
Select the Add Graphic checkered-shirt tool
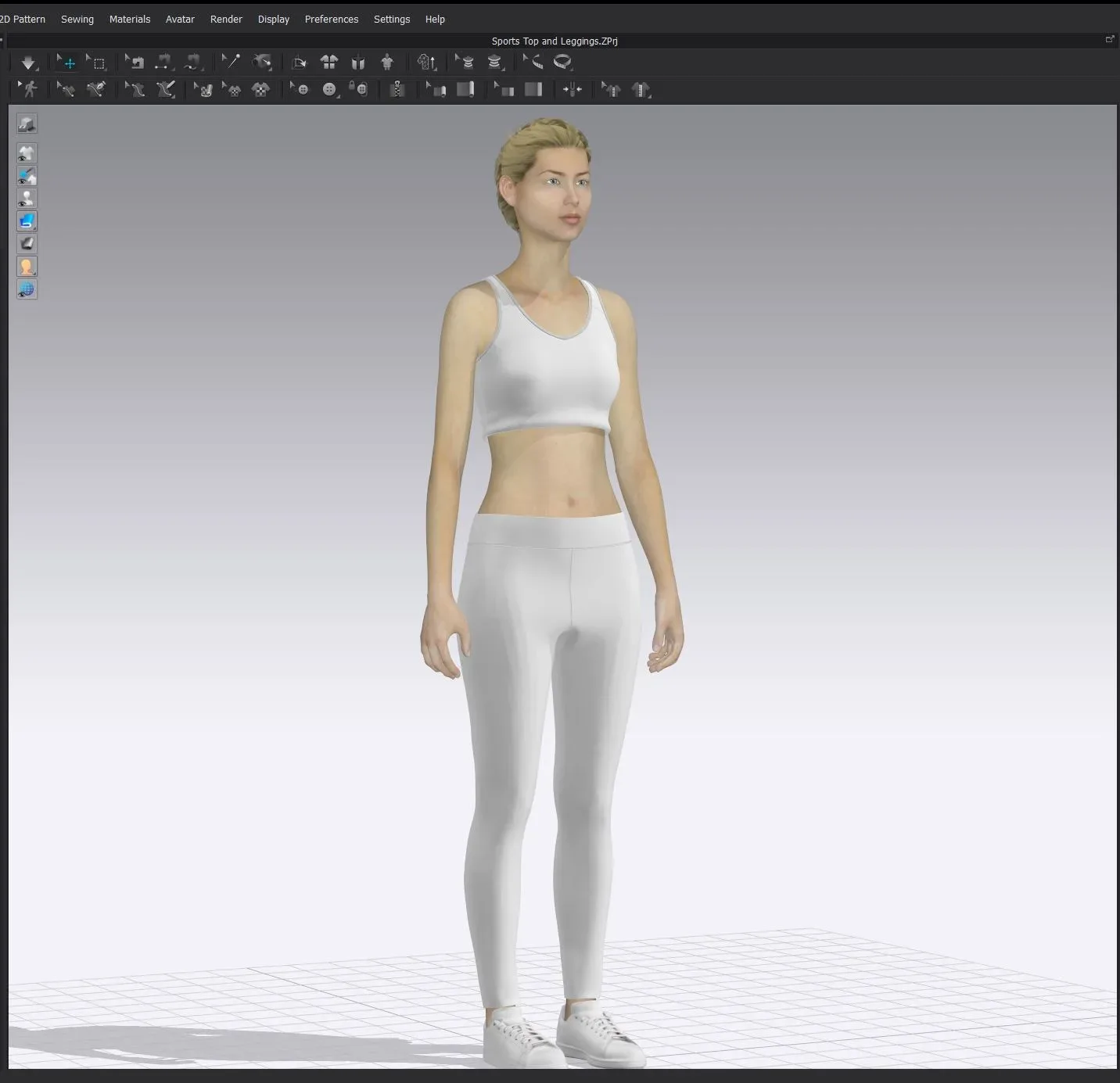[261, 89]
